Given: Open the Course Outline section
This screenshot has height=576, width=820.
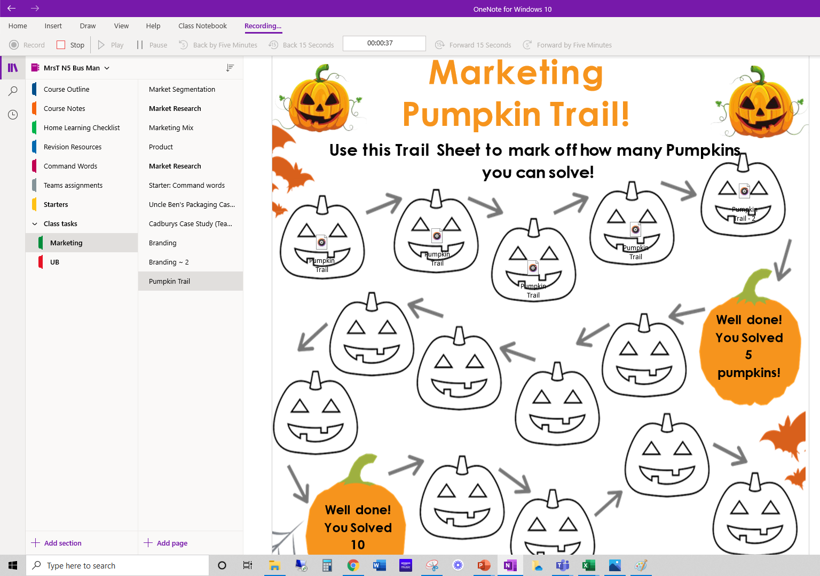Looking at the screenshot, I should [x=82, y=89].
